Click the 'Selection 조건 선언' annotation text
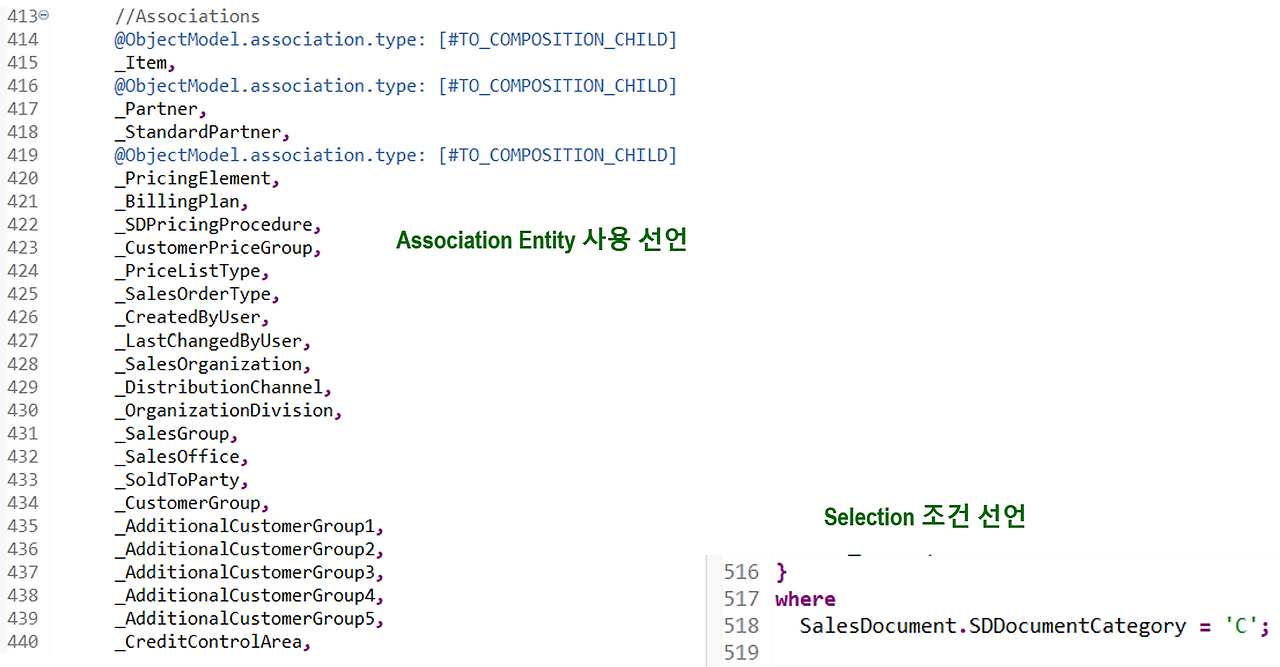1280x667 pixels. pos(924,517)
